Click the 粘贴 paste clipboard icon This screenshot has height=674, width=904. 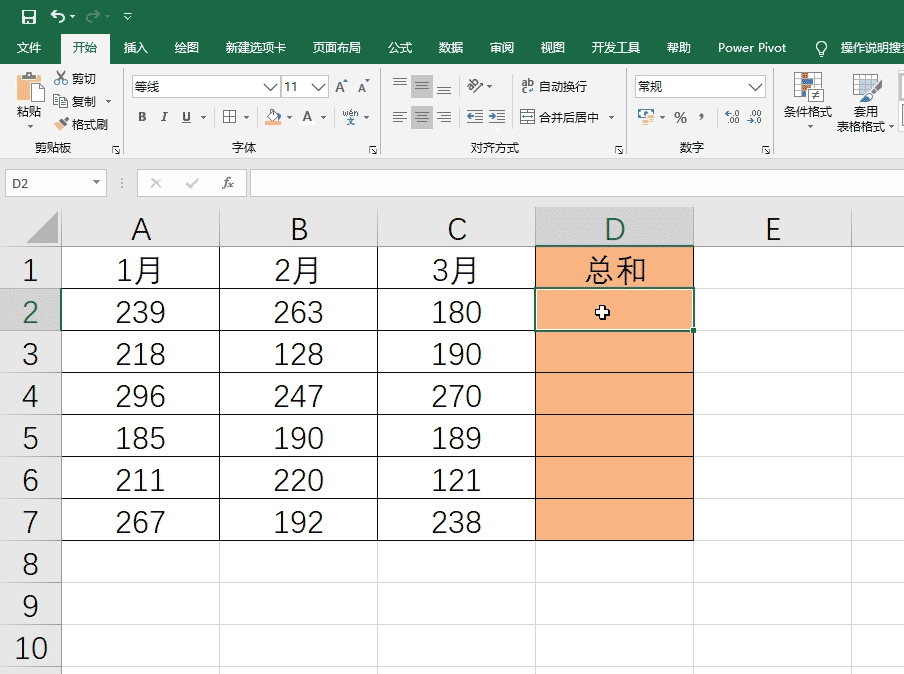click(x=29, y=88)
